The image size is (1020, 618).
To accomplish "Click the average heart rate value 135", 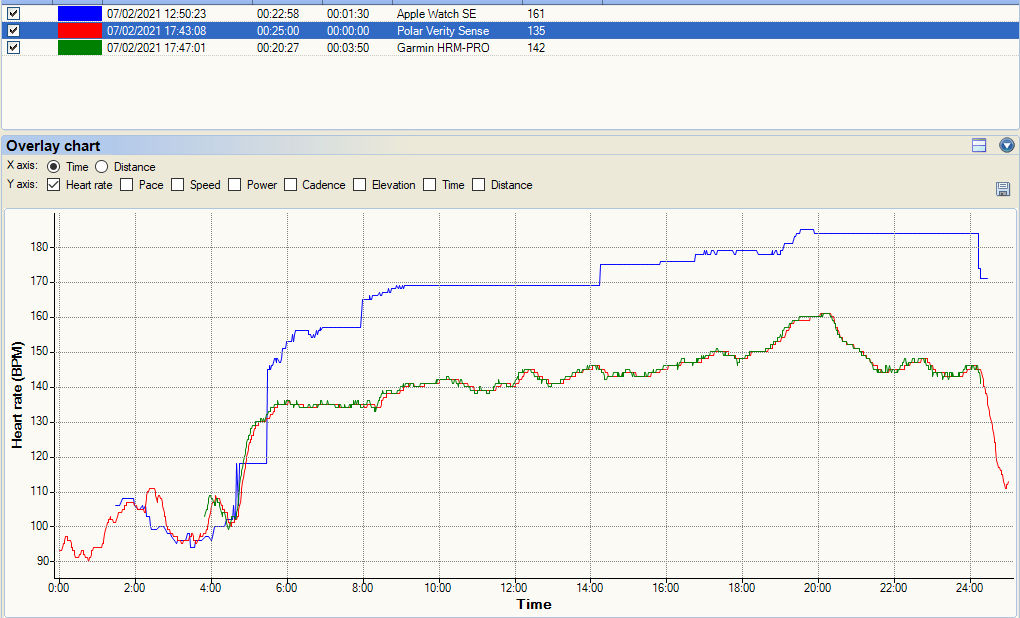I will 536,31.
